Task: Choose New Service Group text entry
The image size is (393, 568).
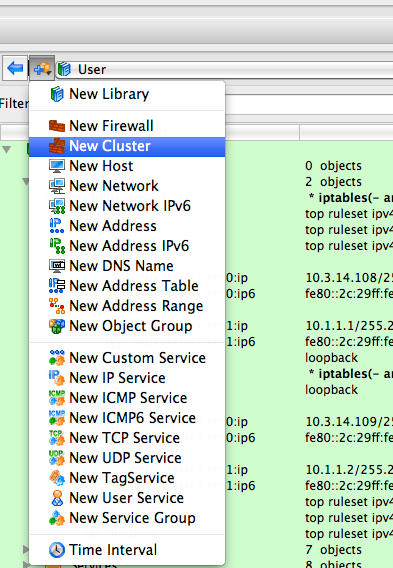Action: click(x=132, y=518)
